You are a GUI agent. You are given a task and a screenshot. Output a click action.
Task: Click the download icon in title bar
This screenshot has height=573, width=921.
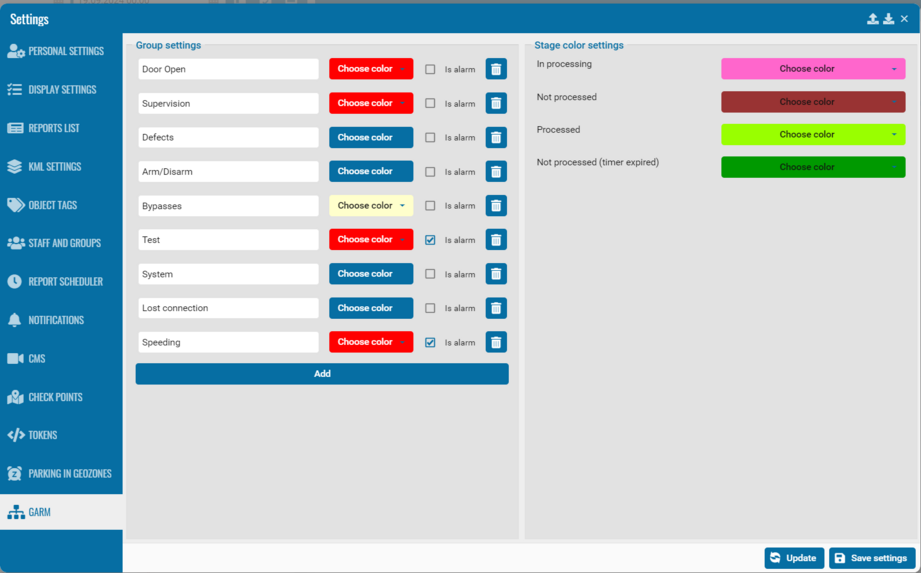pyautogui.click(x=888, y=19)
